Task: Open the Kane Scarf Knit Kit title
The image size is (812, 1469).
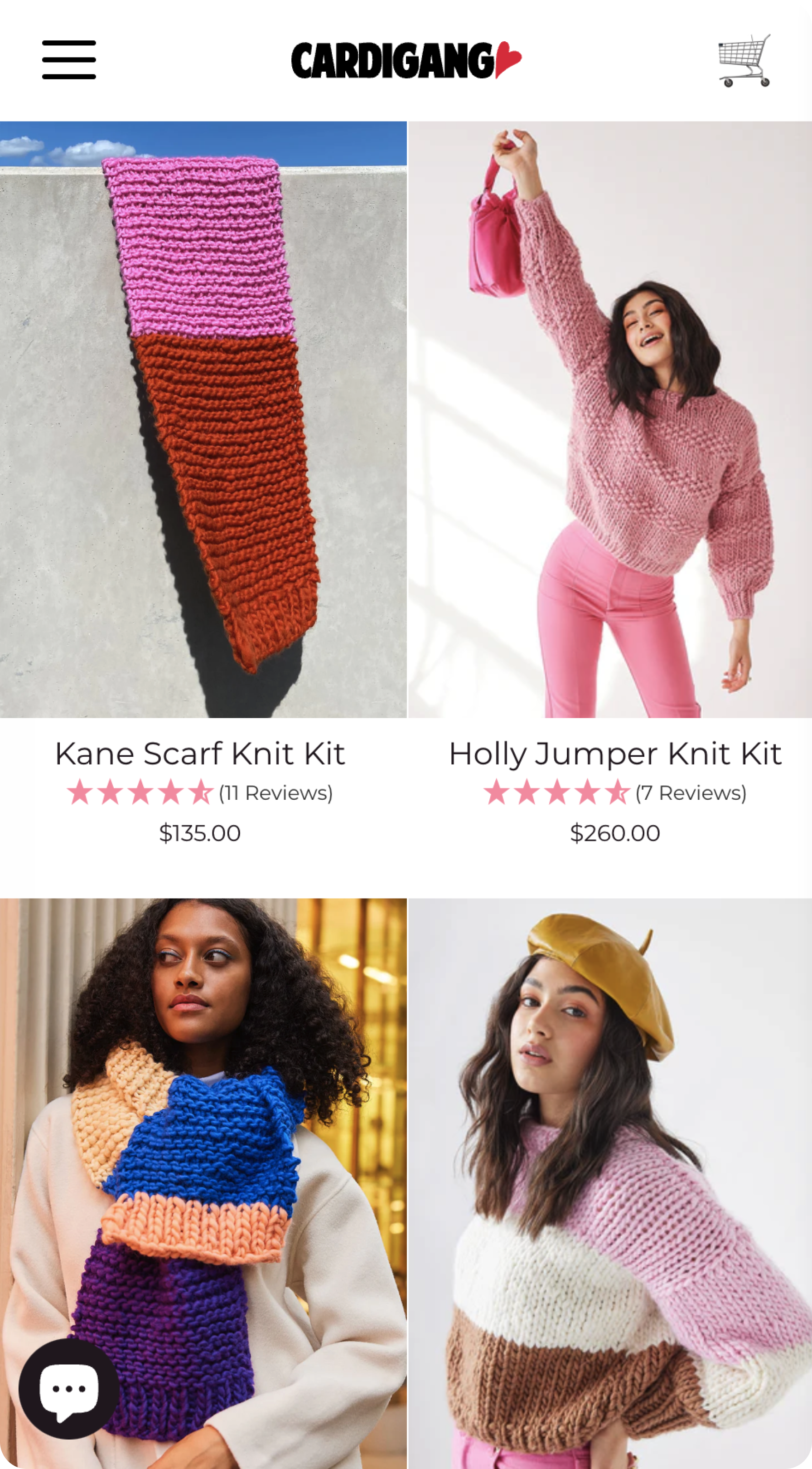Action: [200, 754]
